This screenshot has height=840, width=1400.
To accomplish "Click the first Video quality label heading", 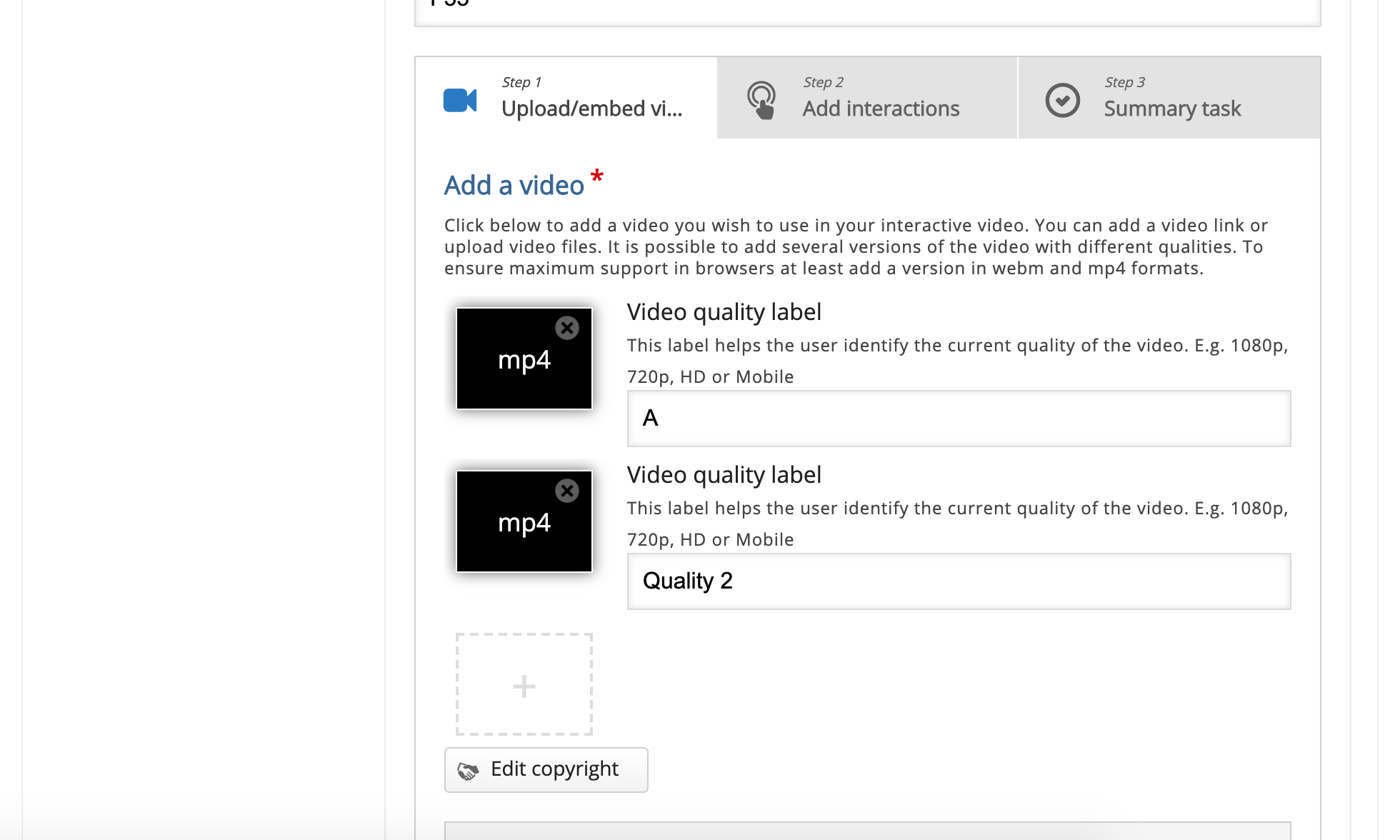I will (x=724, y=312).
